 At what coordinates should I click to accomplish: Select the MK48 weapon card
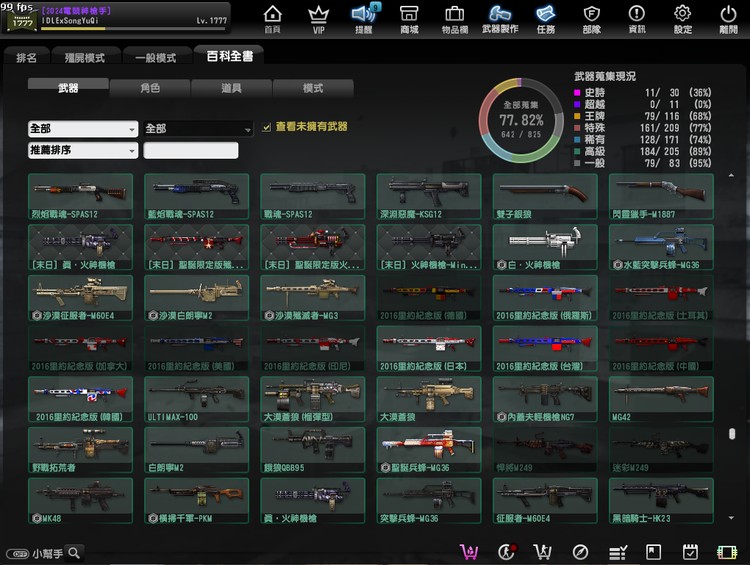[x=80, y=500]
